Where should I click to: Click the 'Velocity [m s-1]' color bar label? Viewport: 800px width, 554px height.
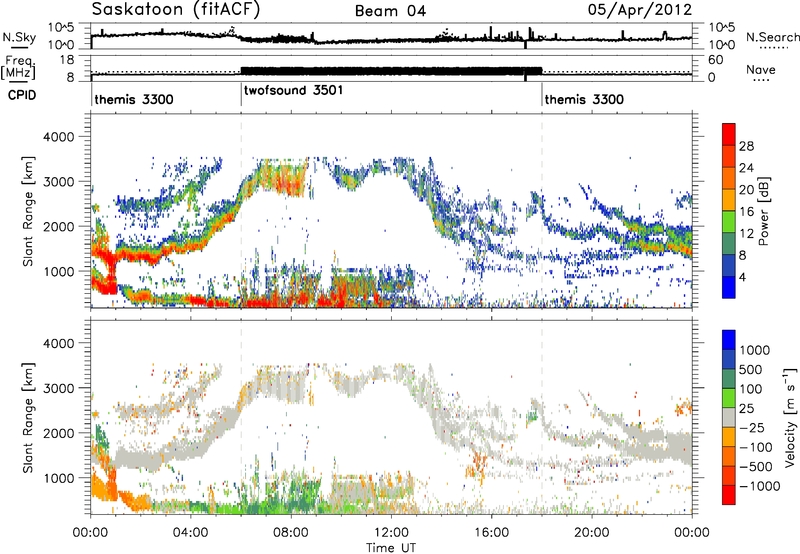tap(790, 417)
